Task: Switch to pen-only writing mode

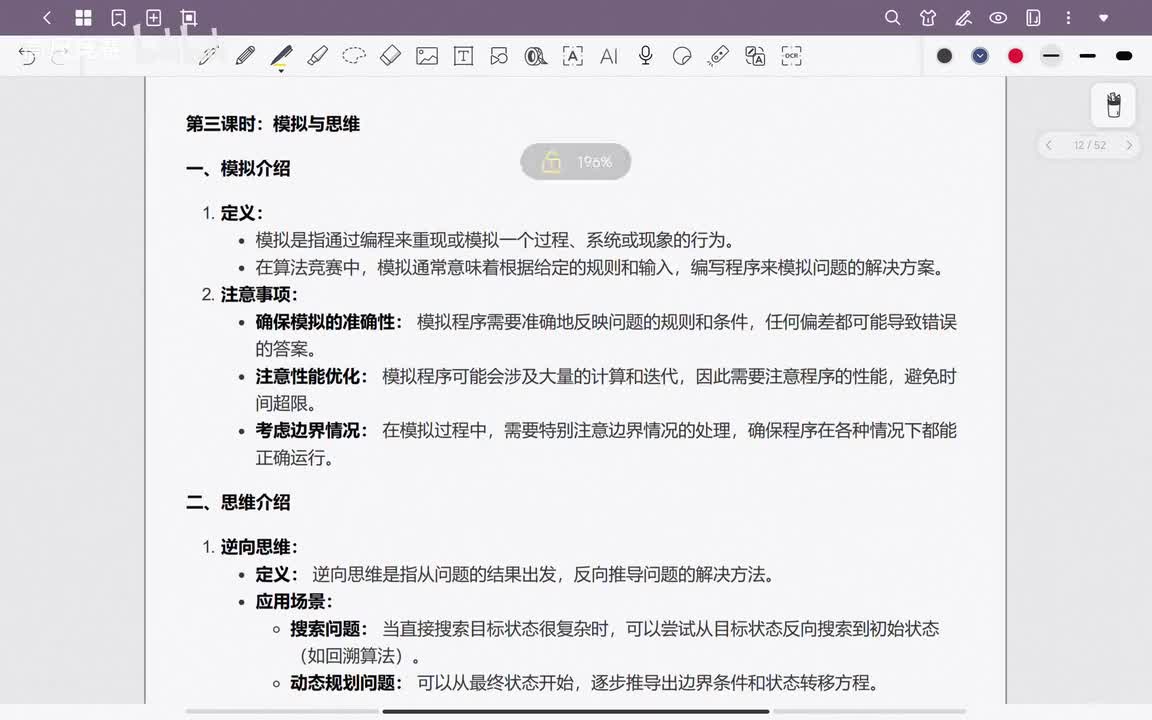Action: 963,18
